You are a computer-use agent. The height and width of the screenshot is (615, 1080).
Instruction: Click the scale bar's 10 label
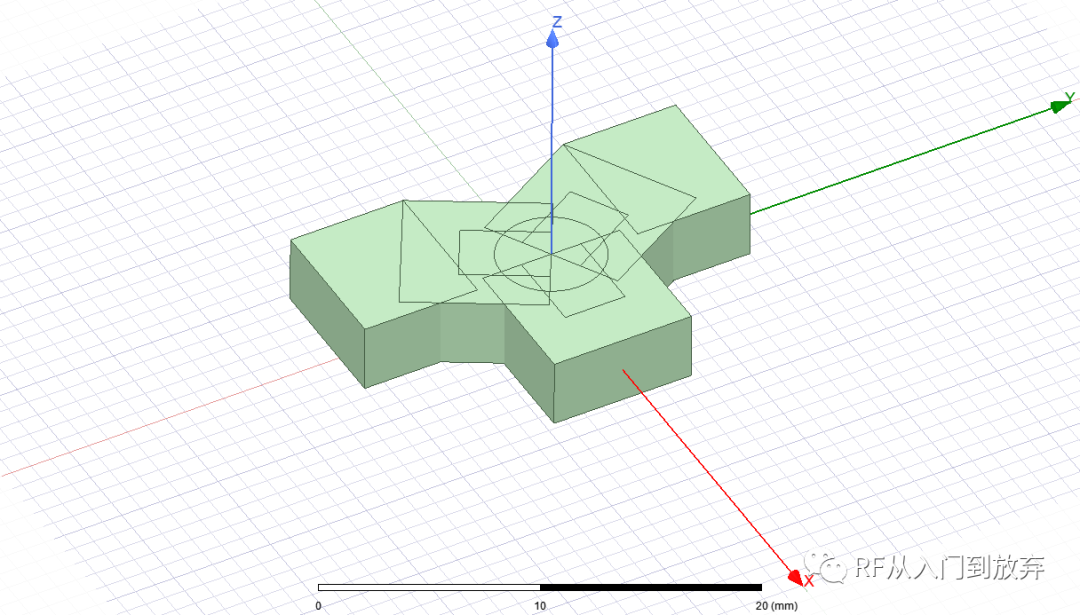[x=540, y=606]
